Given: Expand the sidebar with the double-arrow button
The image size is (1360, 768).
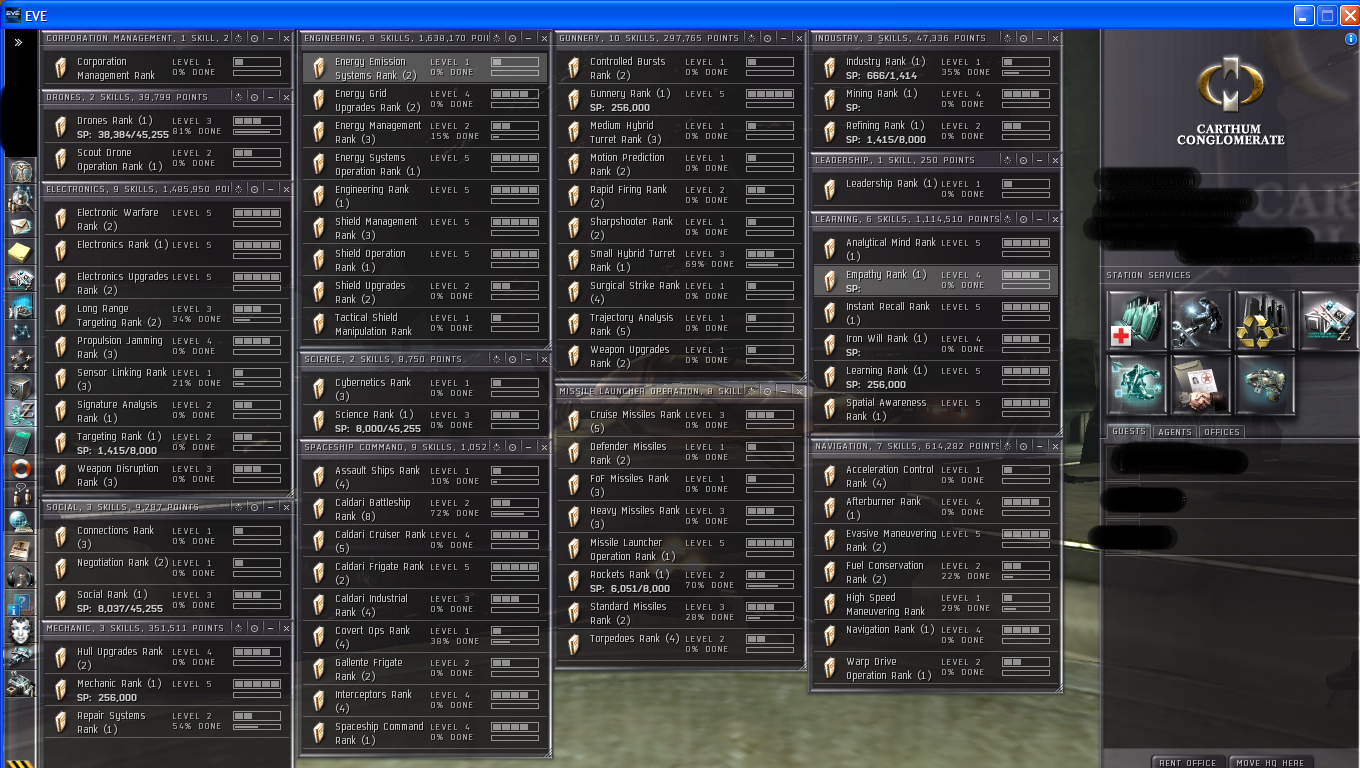Looking at the screenshot, I should 18,43.
